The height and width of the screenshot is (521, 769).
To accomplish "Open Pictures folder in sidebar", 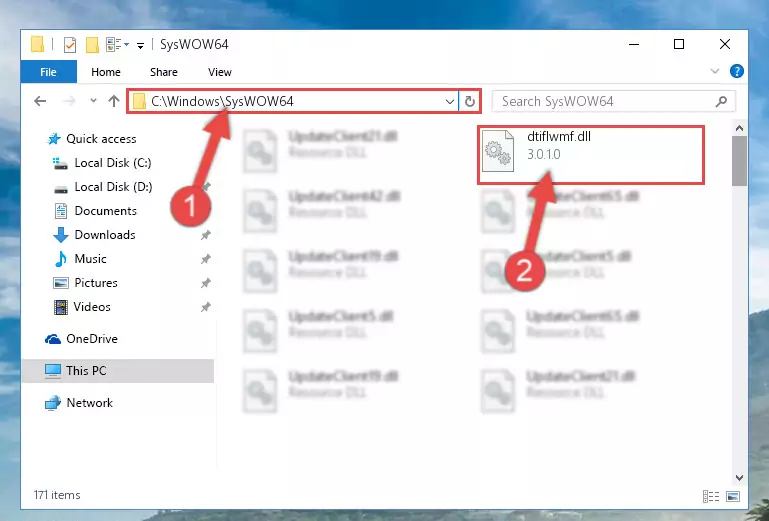I will click(85, 283).
